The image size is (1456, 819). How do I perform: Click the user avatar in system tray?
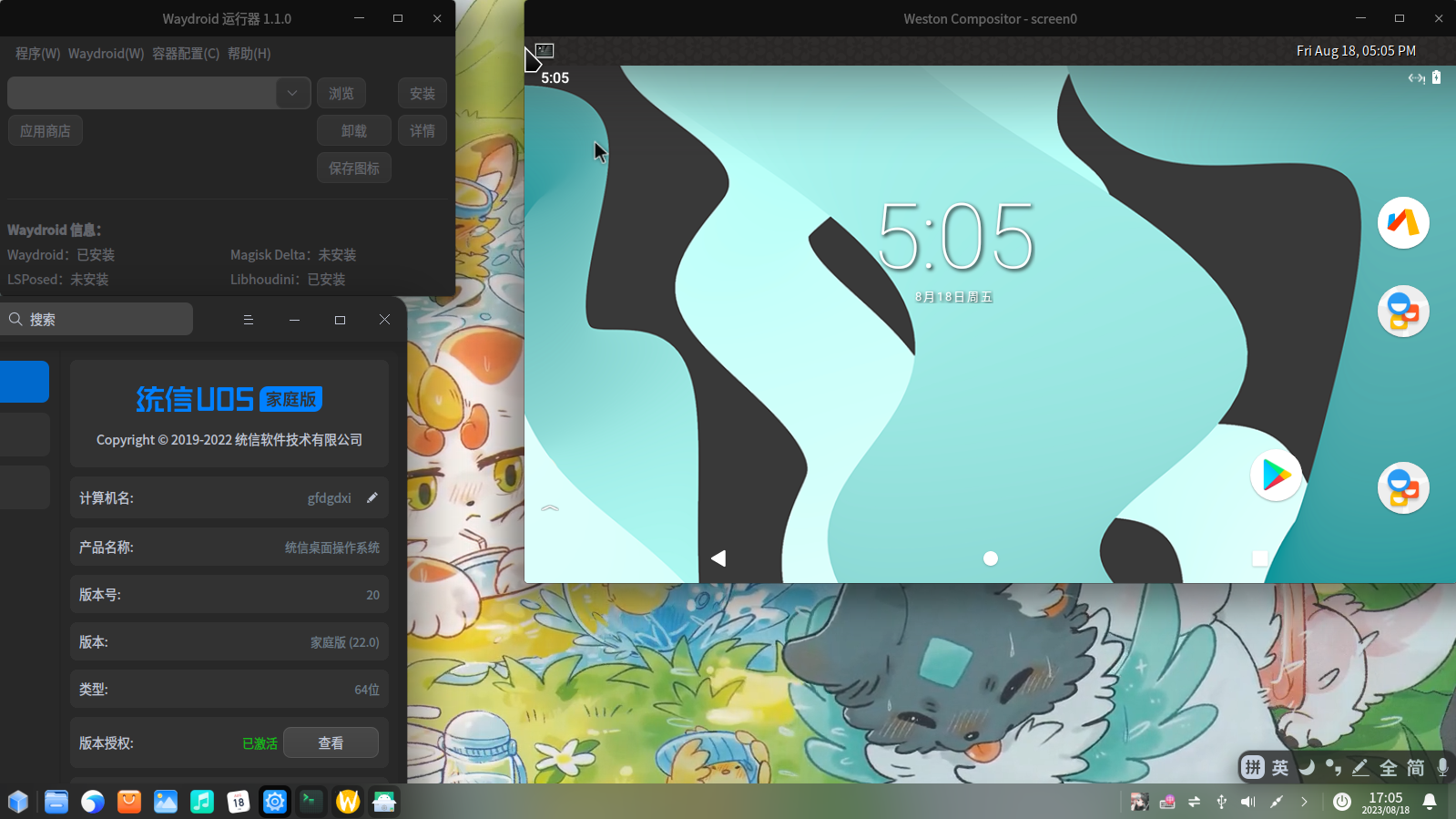1139,802
